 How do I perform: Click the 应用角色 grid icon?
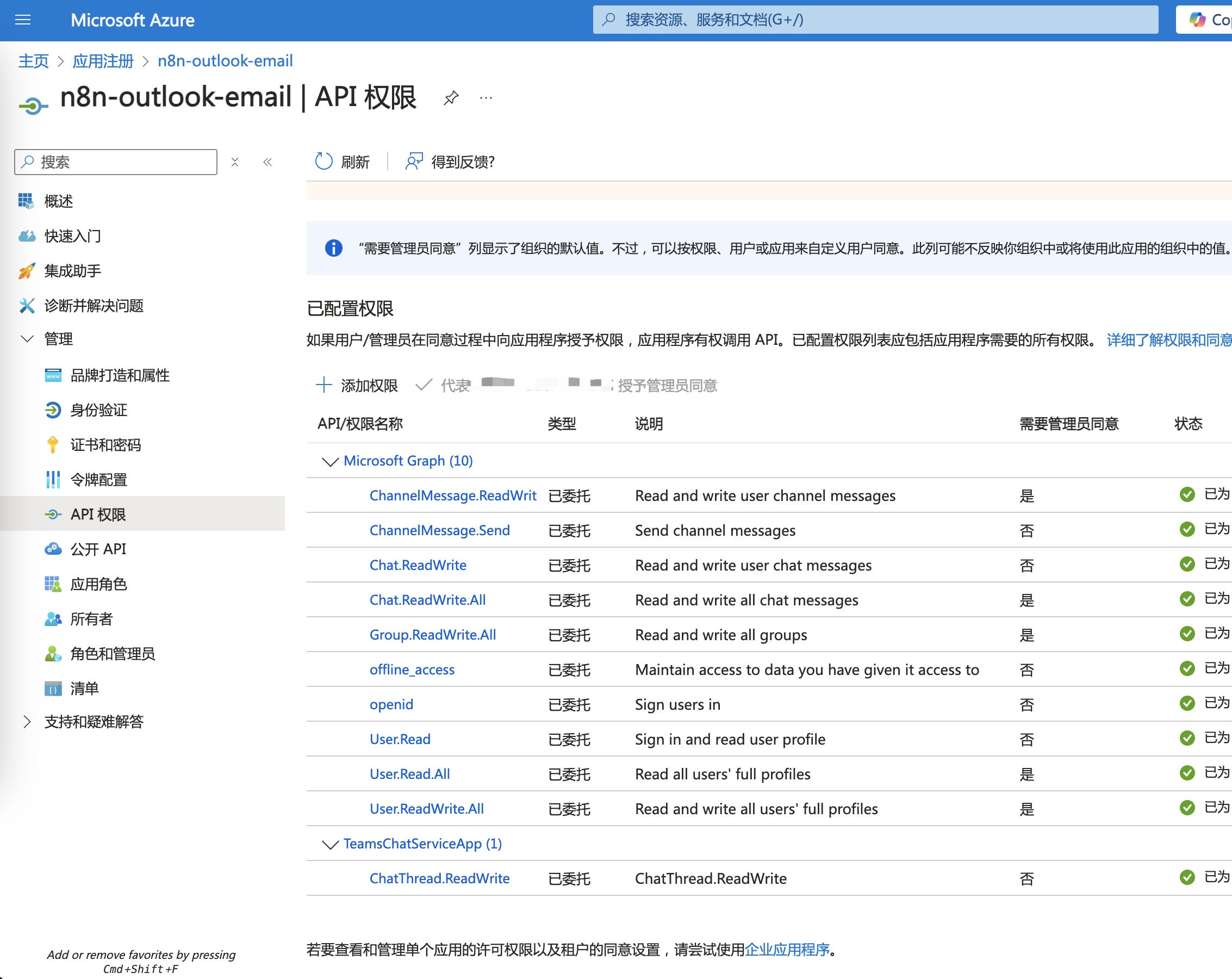point(53,584)
